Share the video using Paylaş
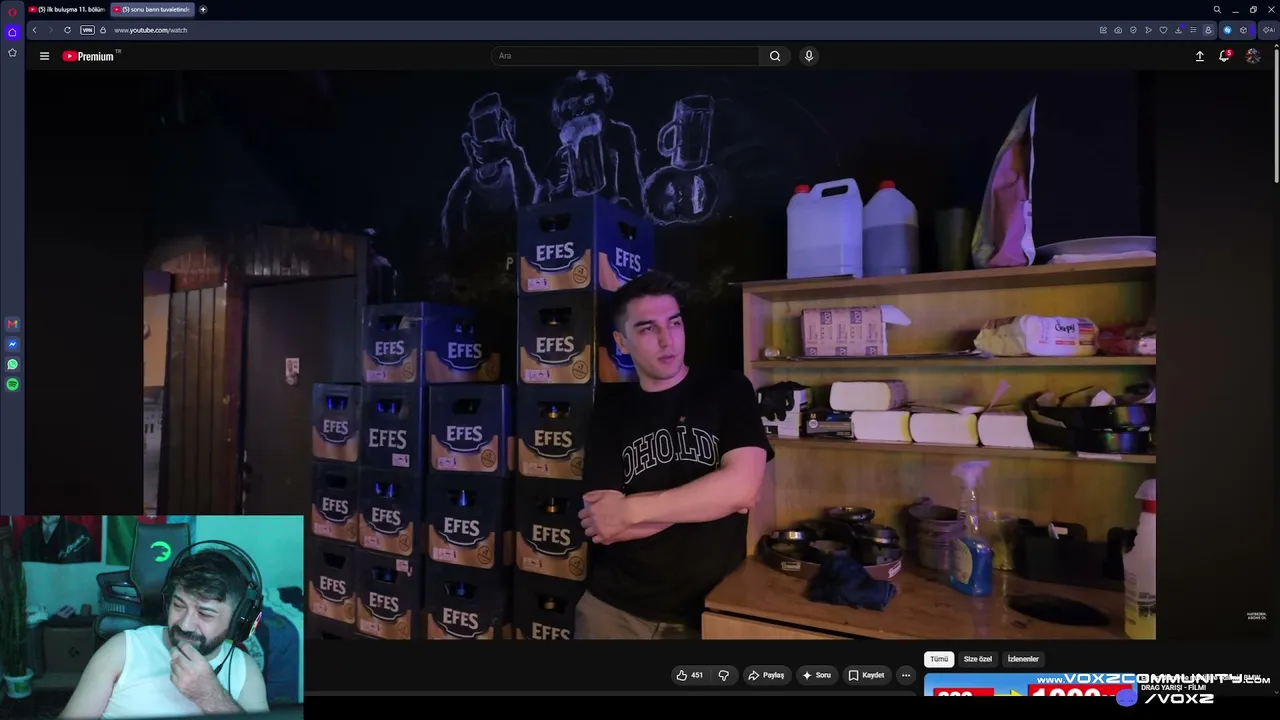Viewport: 1280px width, 720px height. 766,675
